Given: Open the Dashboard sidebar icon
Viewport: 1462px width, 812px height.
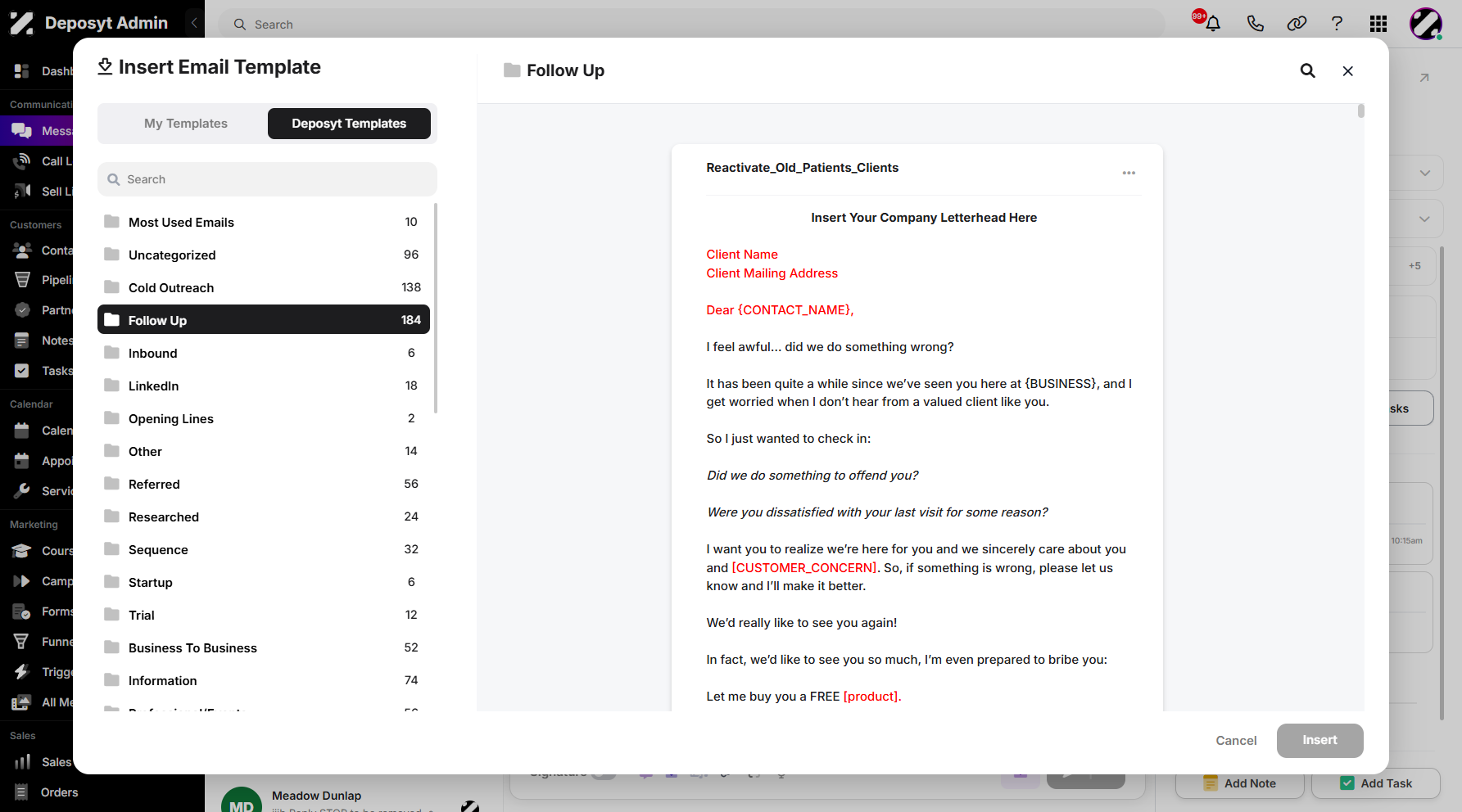Looking at the screenshot, I should [x=22, y=71].
